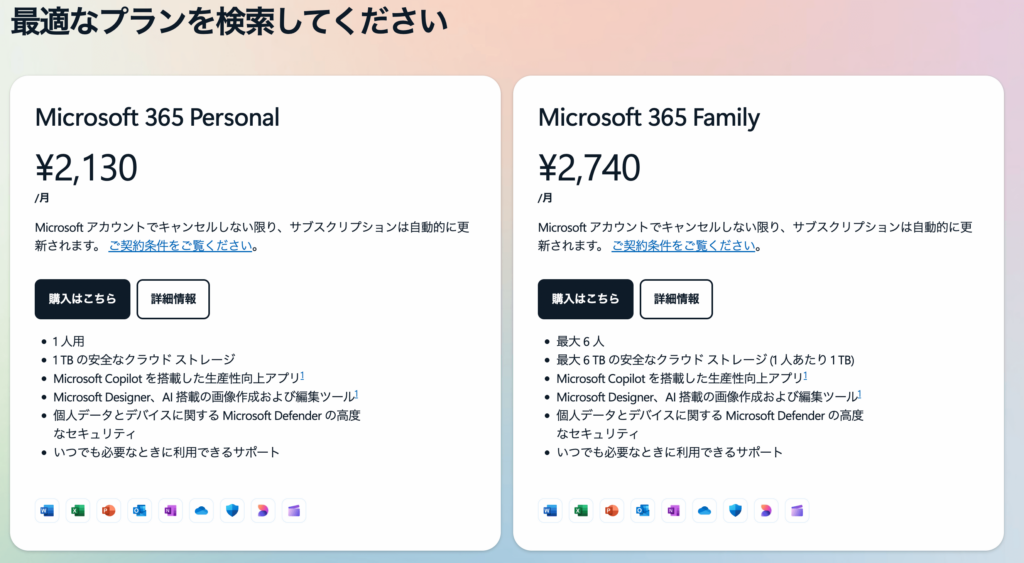Click Outlook icon in the Personal card
The width and height of the screenshot is (1024, 563).
coord(140,511)
